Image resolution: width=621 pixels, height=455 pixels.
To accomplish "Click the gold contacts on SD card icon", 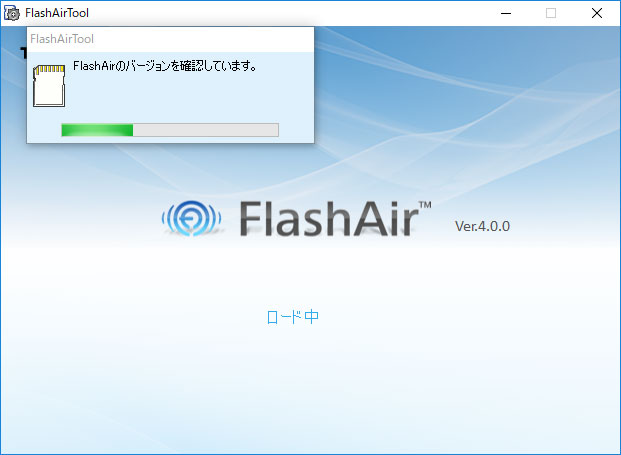I will (50, 69).
